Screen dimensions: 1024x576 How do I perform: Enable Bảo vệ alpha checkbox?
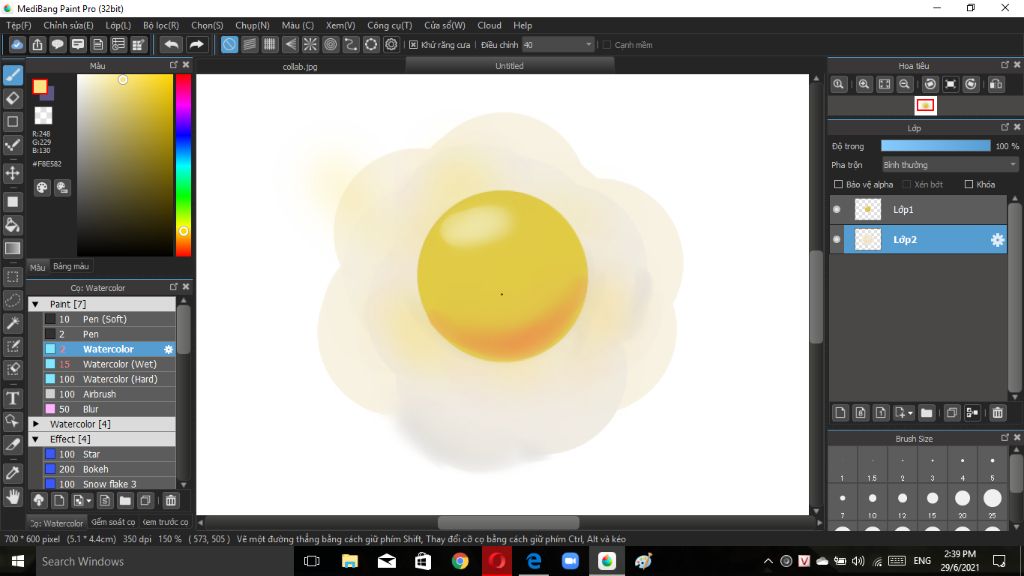tap(839, 184)
